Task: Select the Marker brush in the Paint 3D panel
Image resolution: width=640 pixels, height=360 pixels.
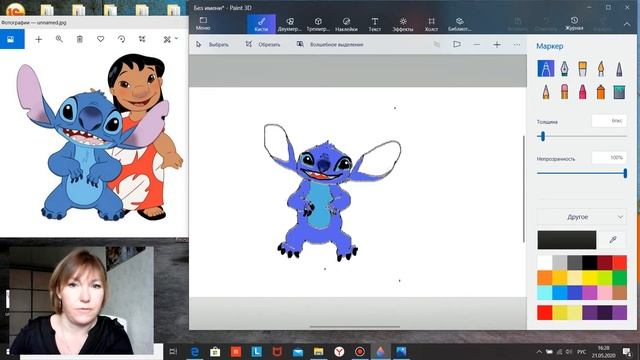Action: coord(546,69)
